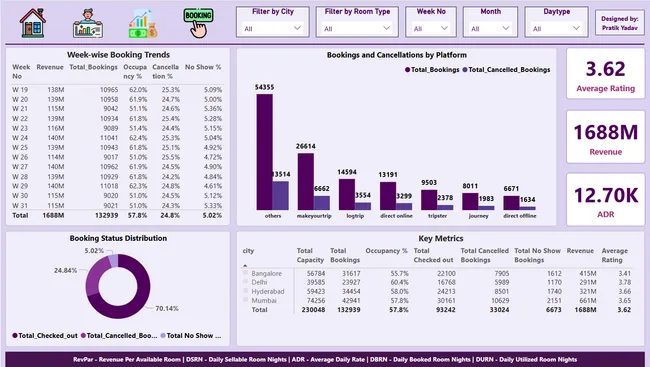Viewport: 650px width, 367px height.
Task: Click W 29 revenue value 140M
Action: coord(56,186)
